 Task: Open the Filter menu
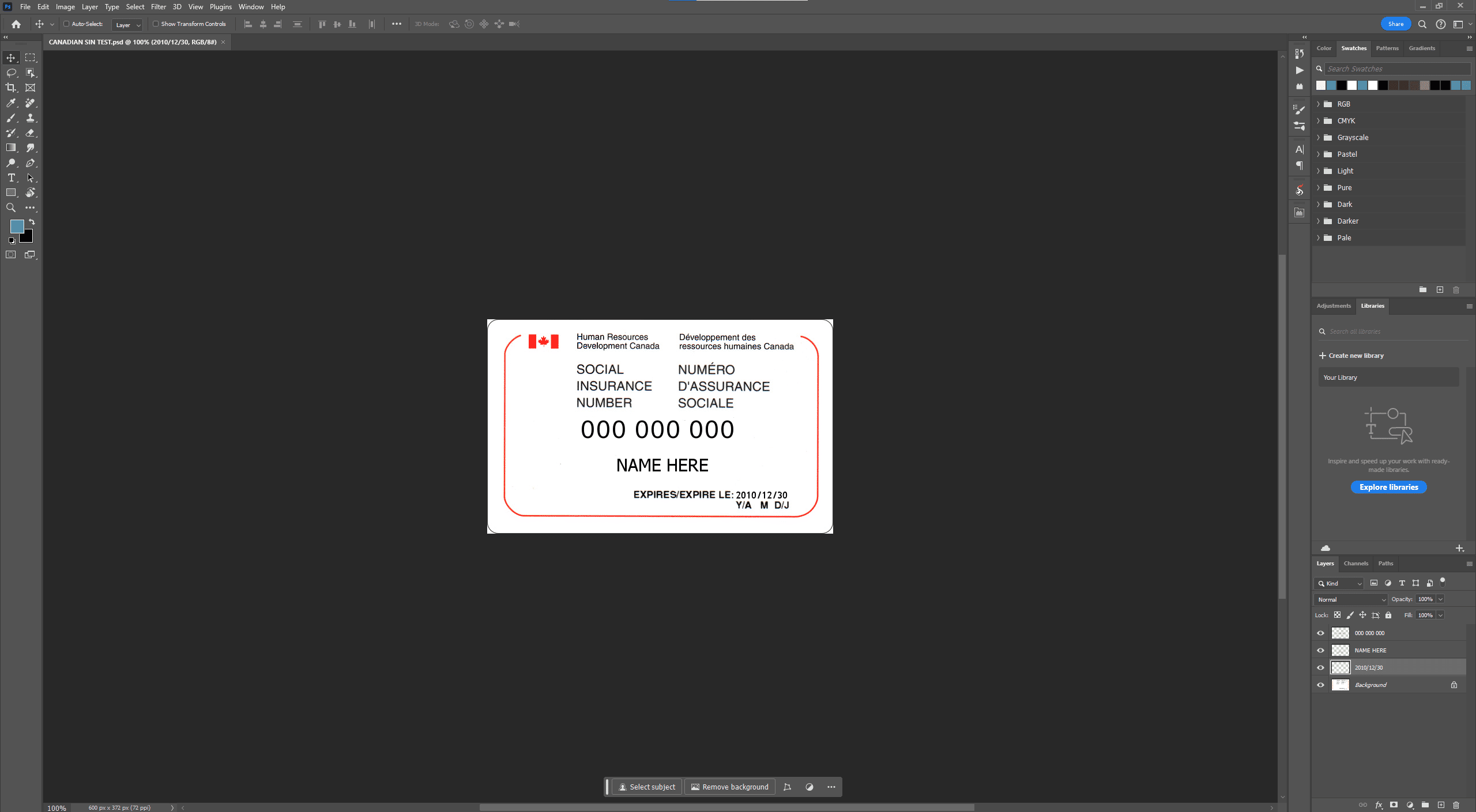(x=158, y=7)
